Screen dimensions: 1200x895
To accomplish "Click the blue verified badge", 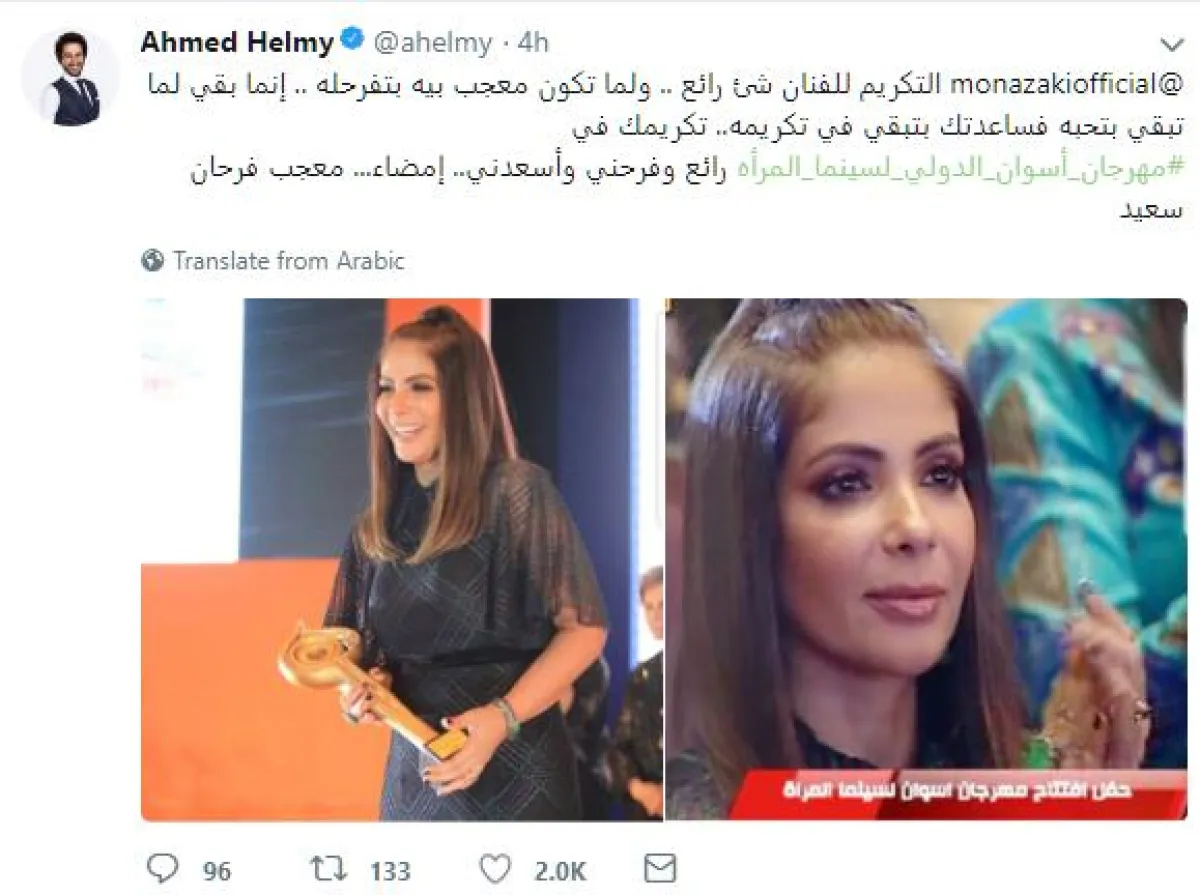I will [x=353, y=42].
